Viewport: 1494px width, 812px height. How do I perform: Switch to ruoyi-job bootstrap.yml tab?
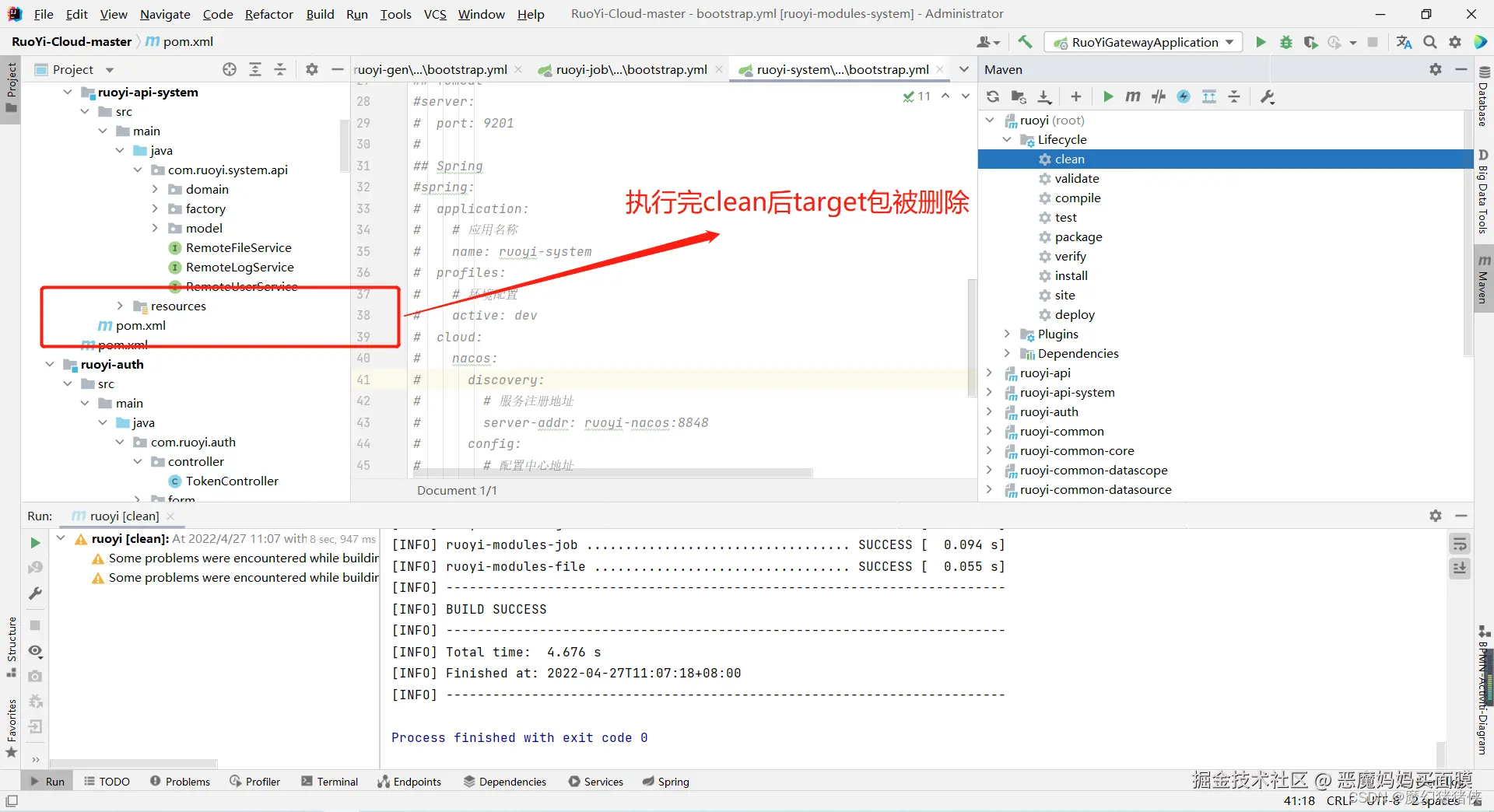pyautogui.click(x=631, y=69)
